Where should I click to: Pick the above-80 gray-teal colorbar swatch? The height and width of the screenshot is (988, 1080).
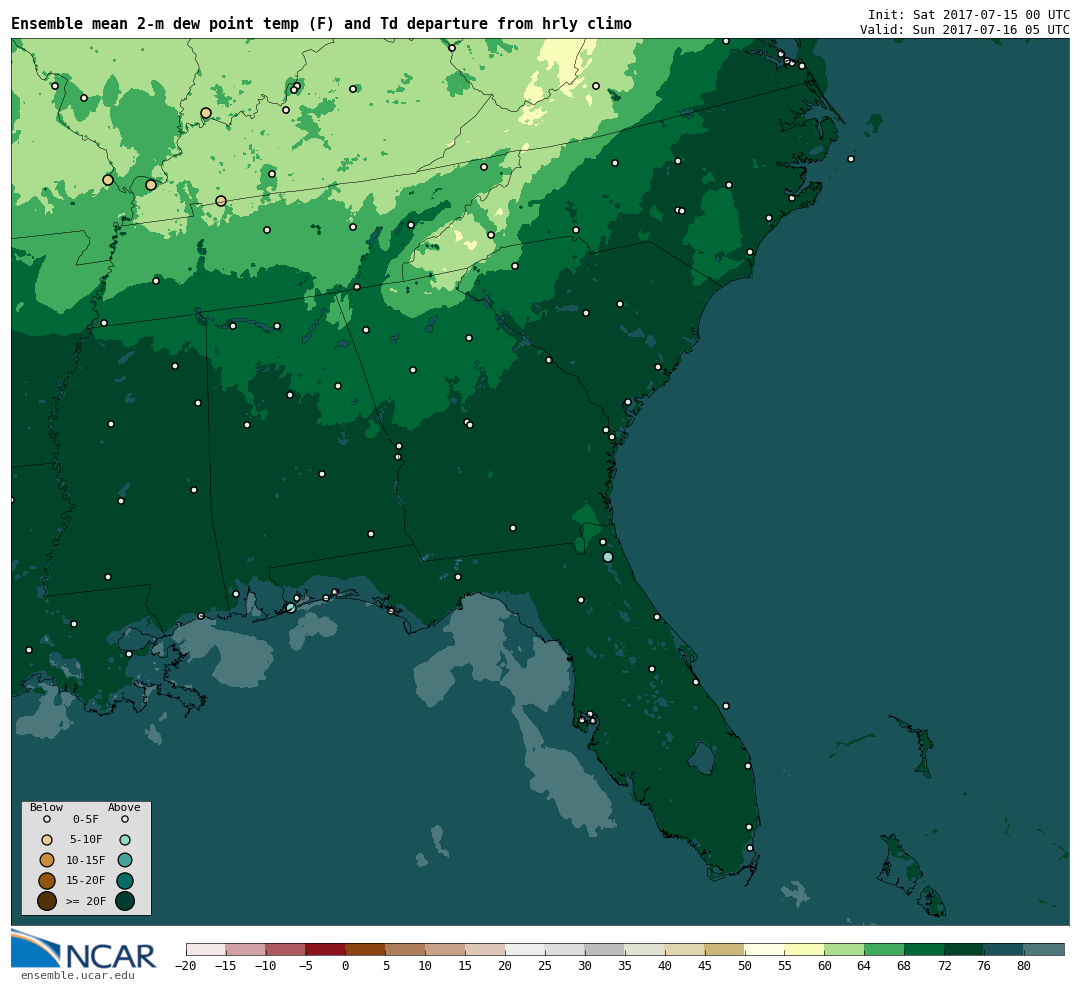pos(1044,949)
